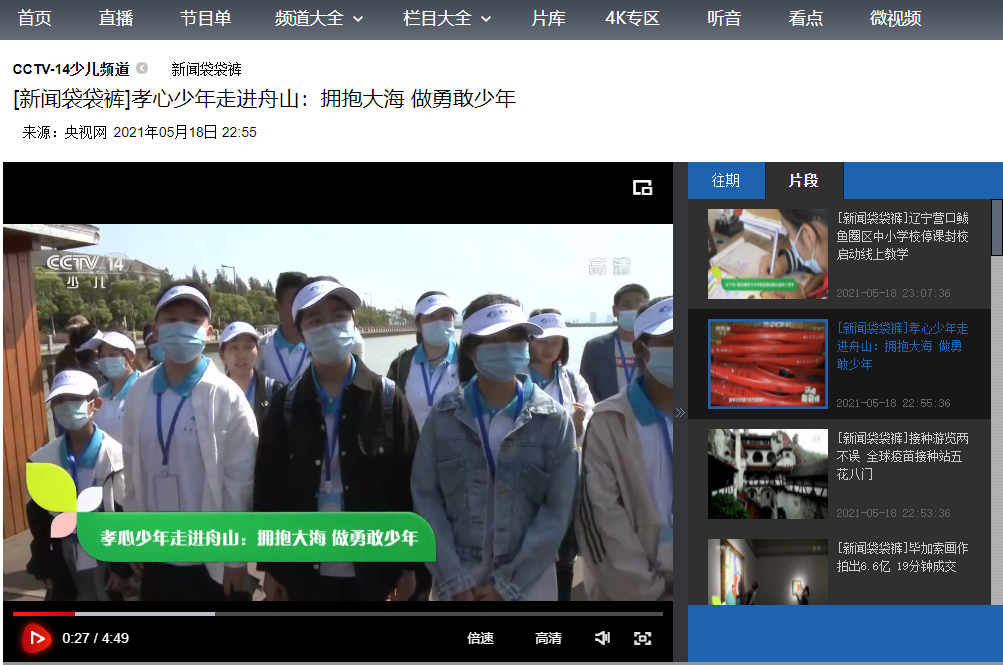Viewport: 1003px width, 665px height.
Task: Open 4K专区 in the top navigation
Action: (632, 19)
